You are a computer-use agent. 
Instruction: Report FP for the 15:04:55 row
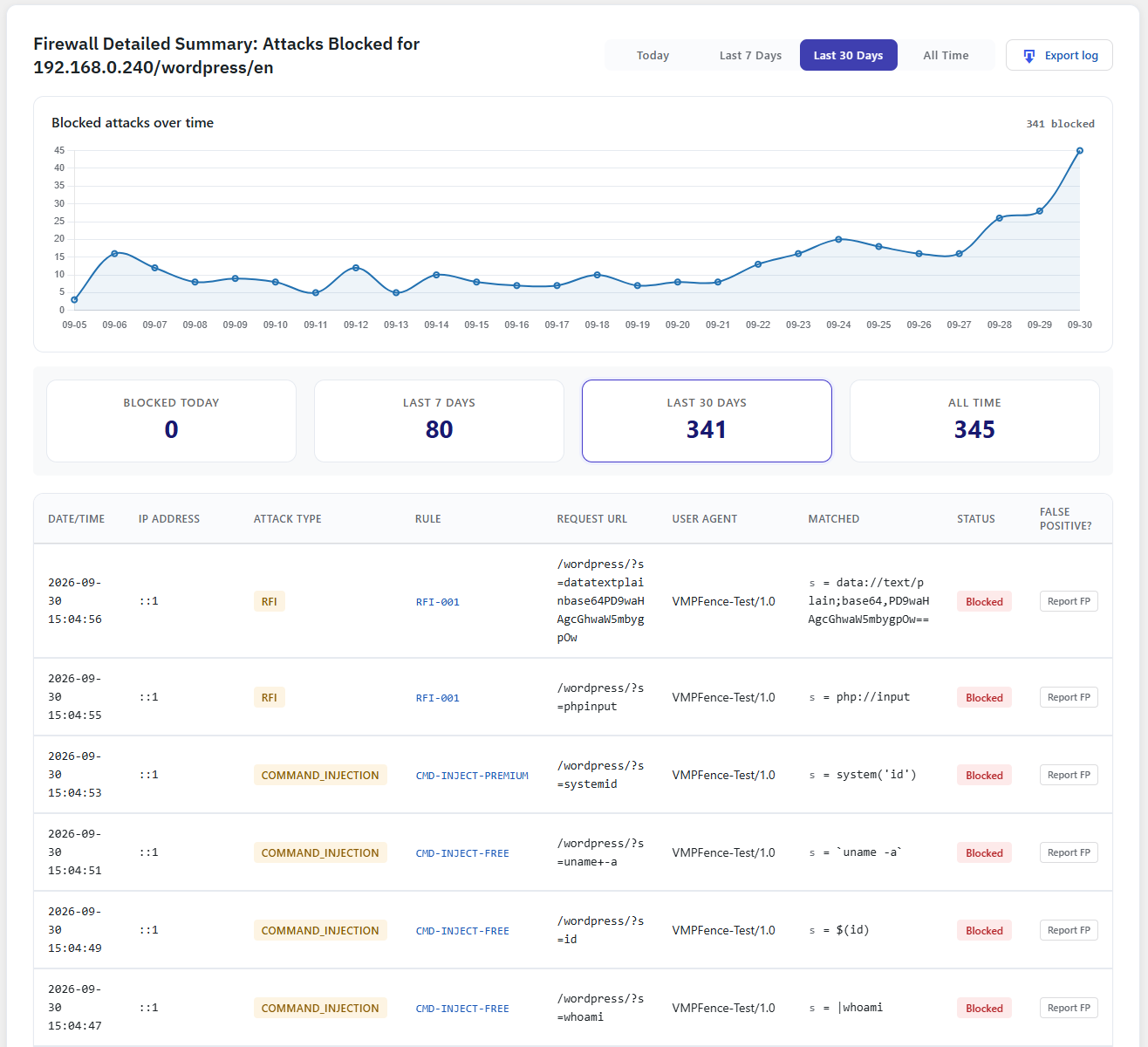[1069, 697]
